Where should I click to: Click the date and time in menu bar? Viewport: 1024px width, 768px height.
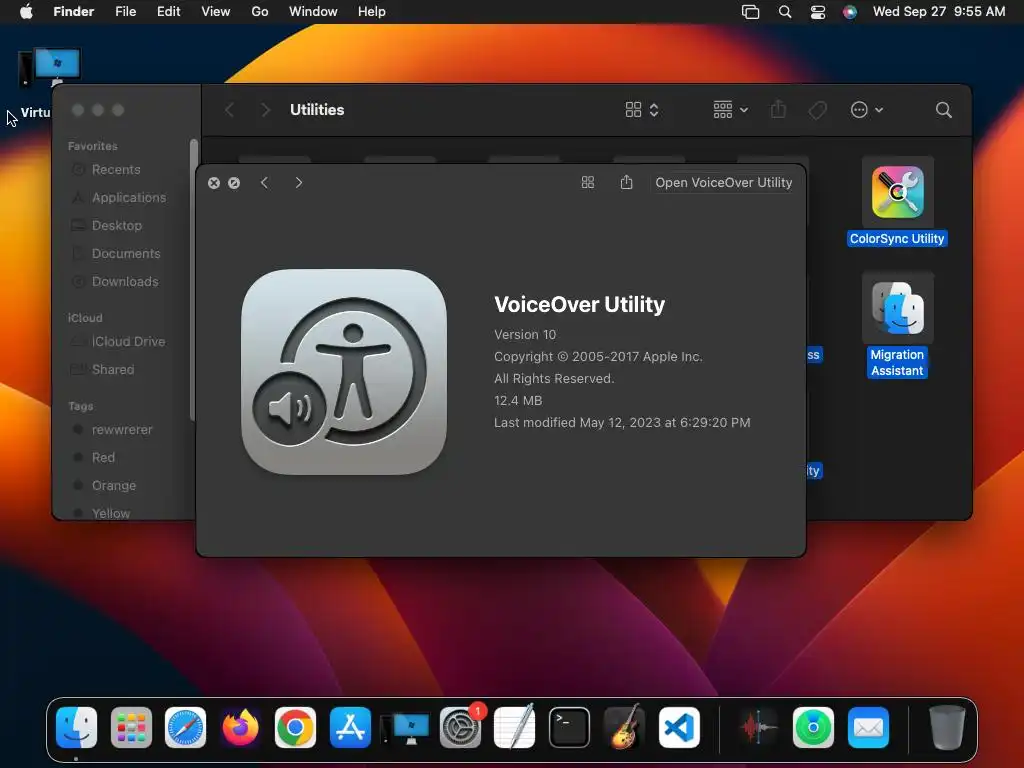coord(938,12)
